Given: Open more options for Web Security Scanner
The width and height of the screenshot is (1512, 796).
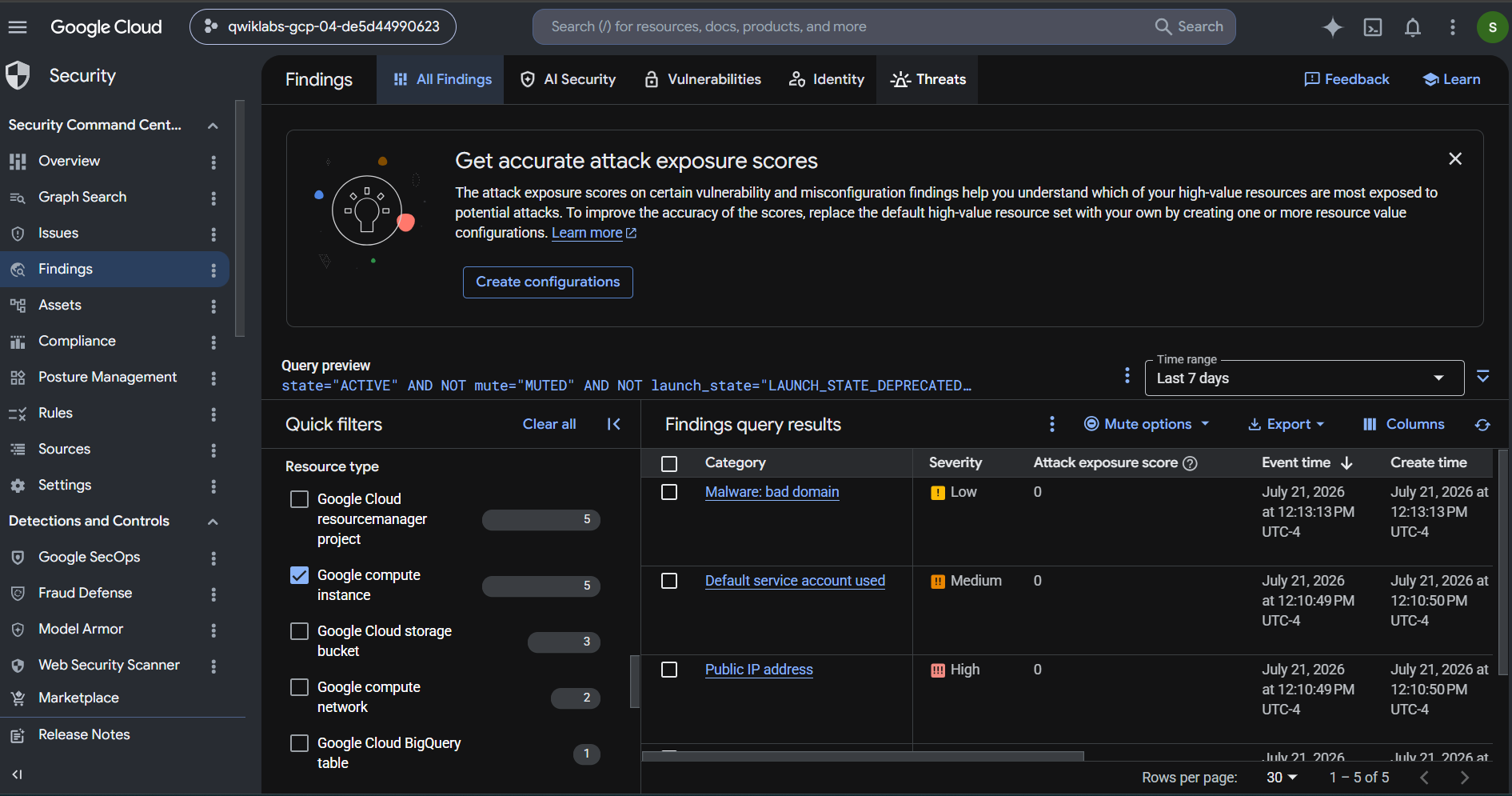Looking at the screenshot, I should pos(213,666).
